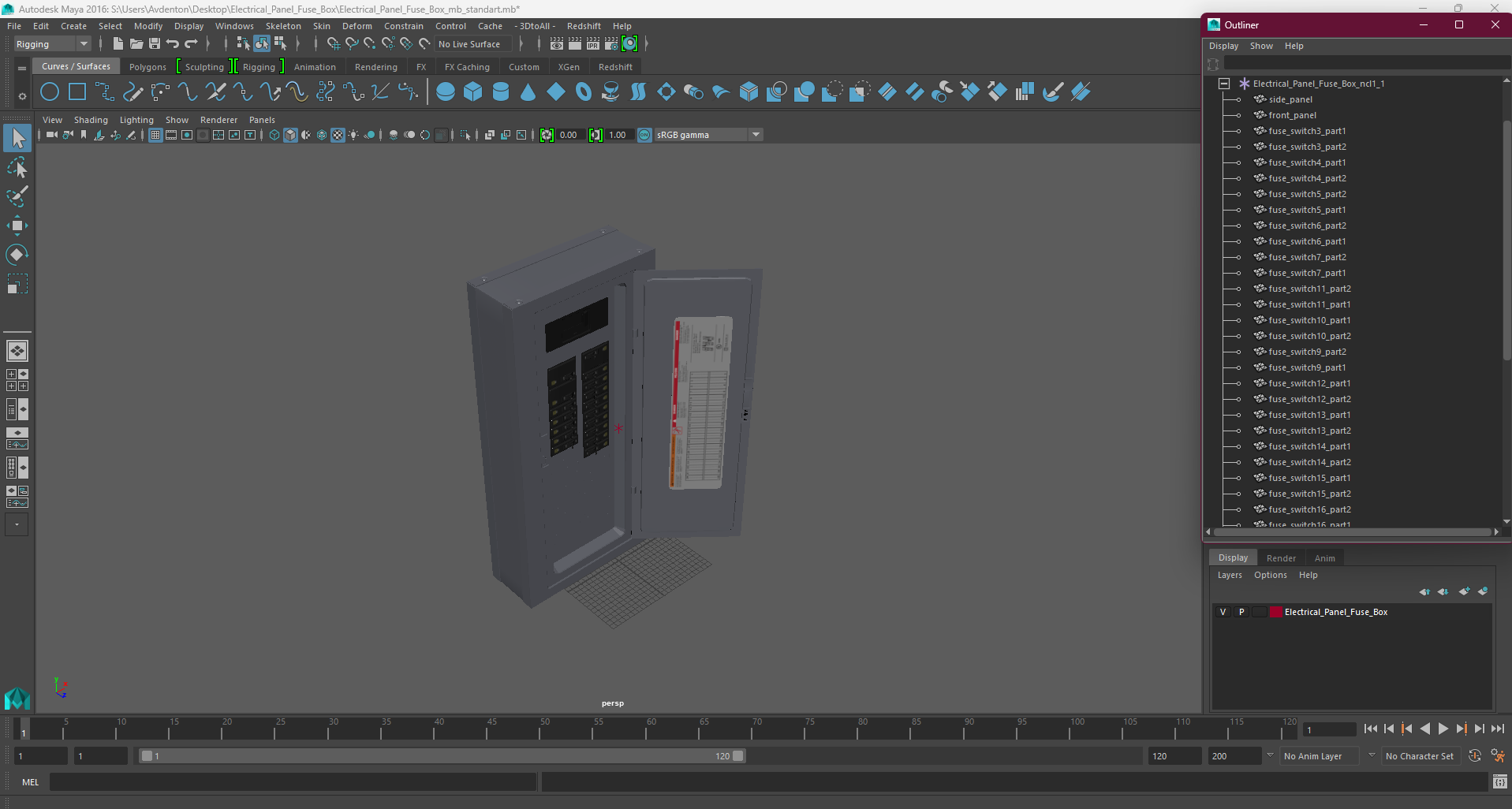Open the Rigging menu set dropdown
This screenshot has height=809, width=1512.
point(52,44)
